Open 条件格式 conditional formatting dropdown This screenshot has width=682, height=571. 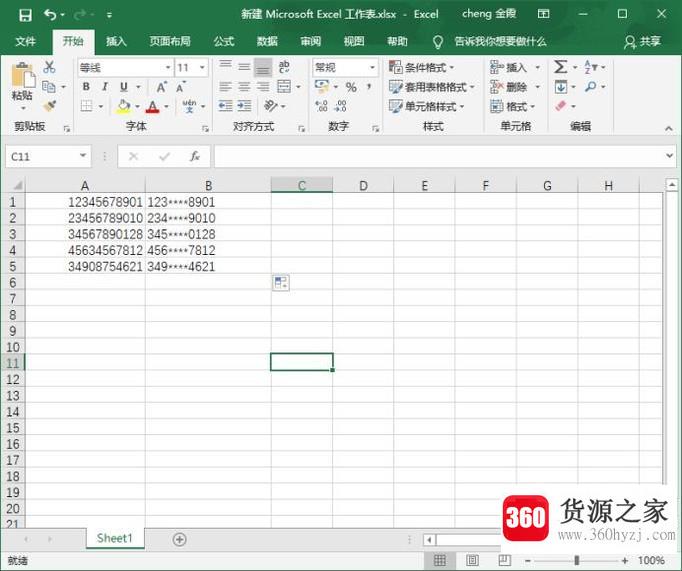421,67
